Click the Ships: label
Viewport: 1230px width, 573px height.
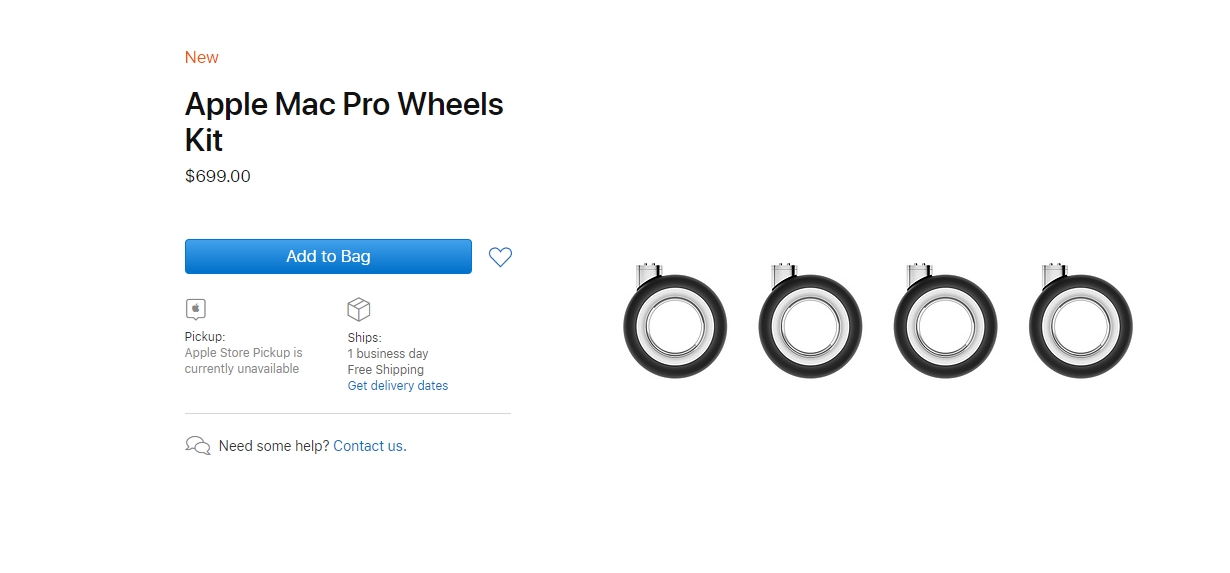tap(364, 338)
